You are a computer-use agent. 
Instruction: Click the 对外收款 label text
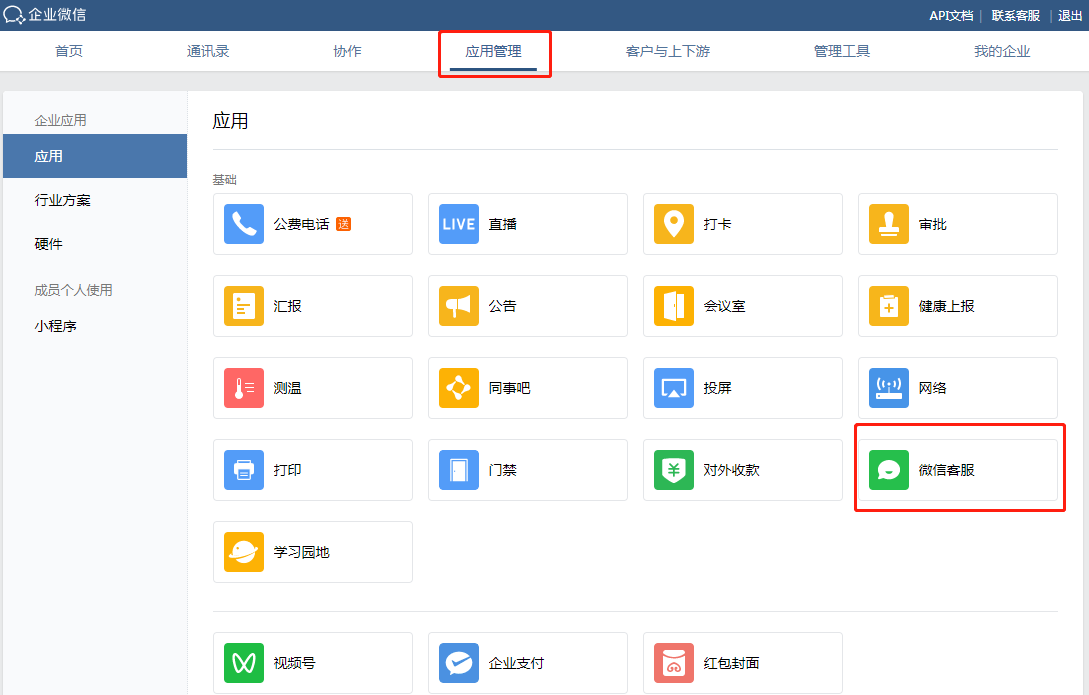click(731, 470)
